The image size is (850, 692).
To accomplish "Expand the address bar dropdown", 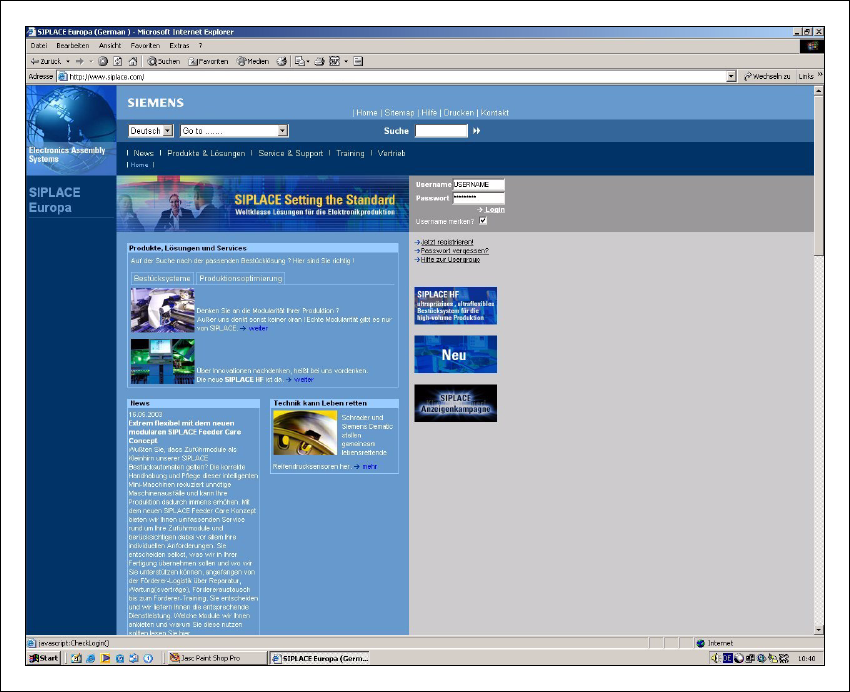I will coord(731,76).
